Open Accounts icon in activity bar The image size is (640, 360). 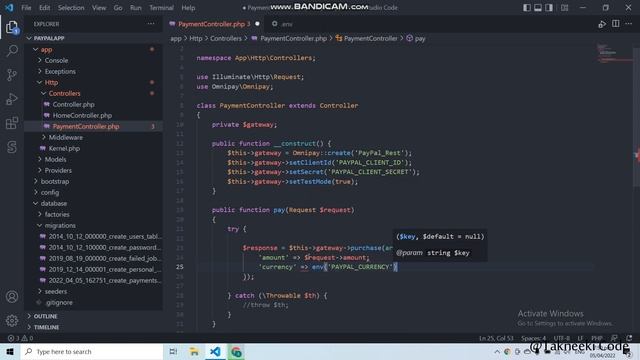coord(12,297)
